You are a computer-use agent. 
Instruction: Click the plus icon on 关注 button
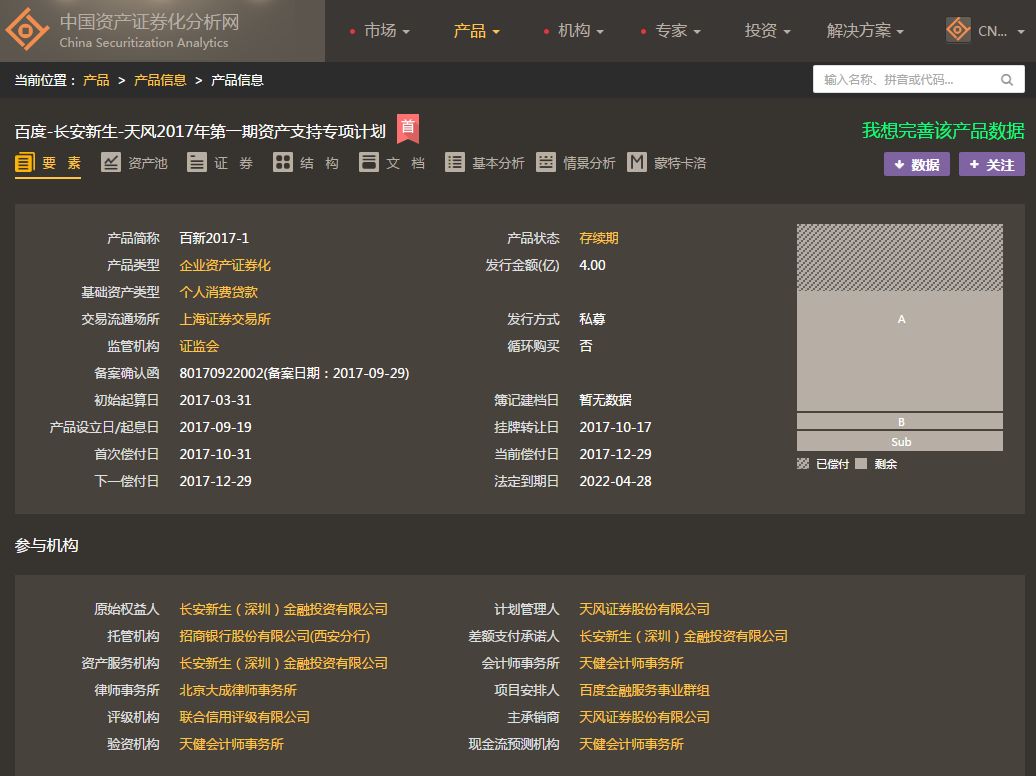[974, 165]
